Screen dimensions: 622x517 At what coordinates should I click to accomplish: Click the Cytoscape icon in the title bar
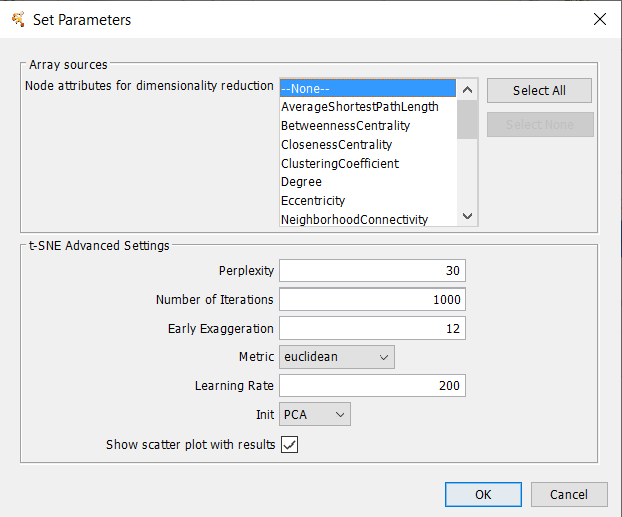tap(18, 19)
